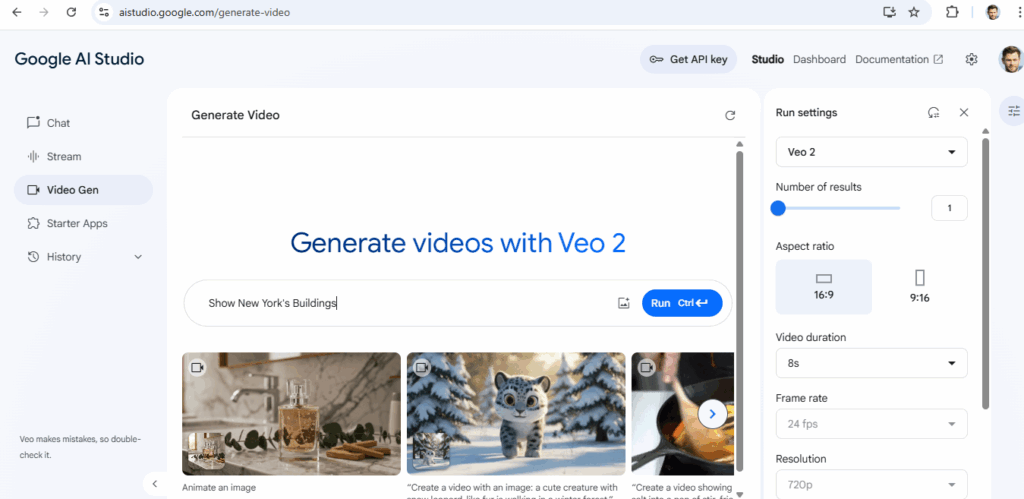The height and width of the screenshot is (499, 1024).
Task: Close the Run settings panel
Action: tap(964, 112)
